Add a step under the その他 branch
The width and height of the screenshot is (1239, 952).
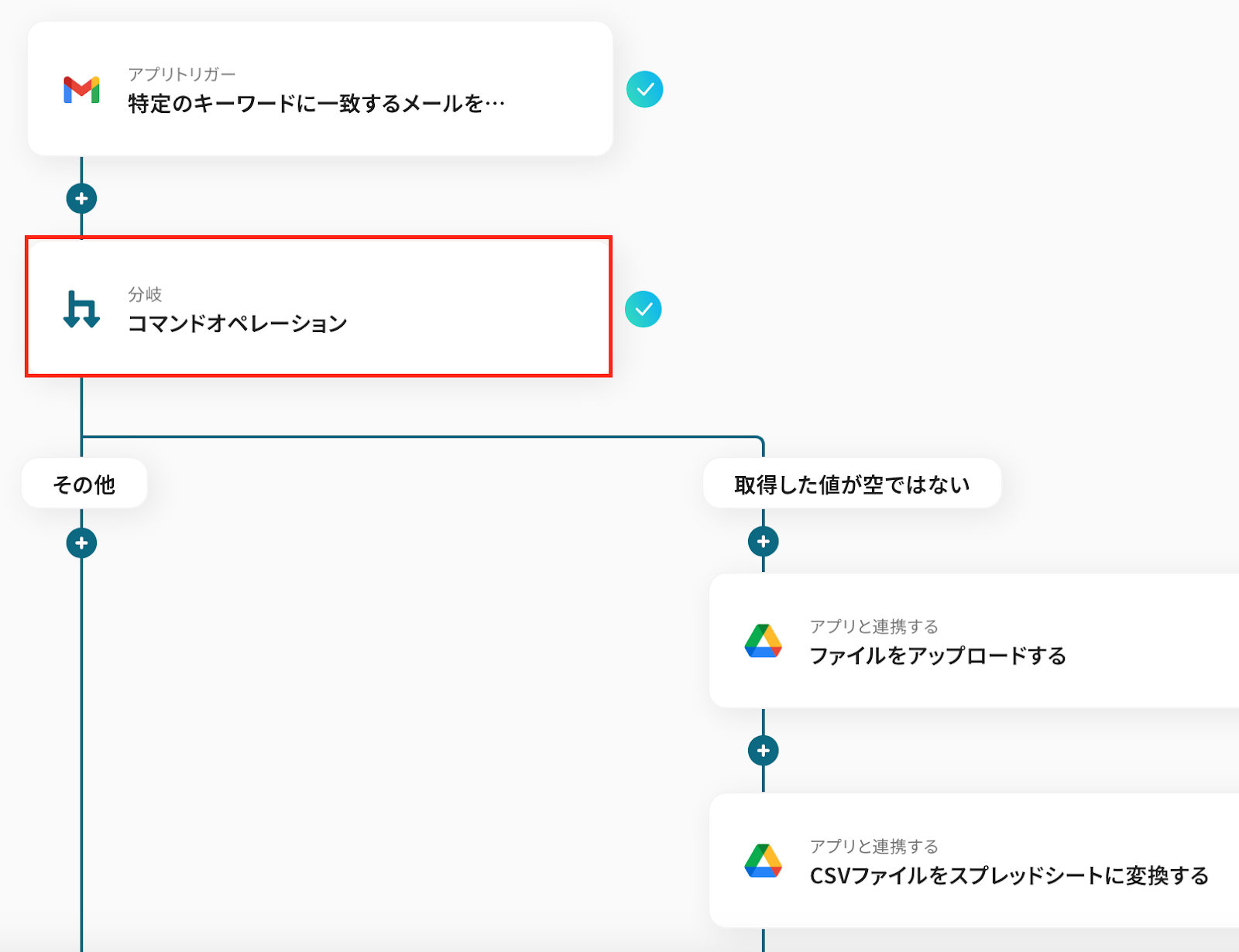click(81, 543)
